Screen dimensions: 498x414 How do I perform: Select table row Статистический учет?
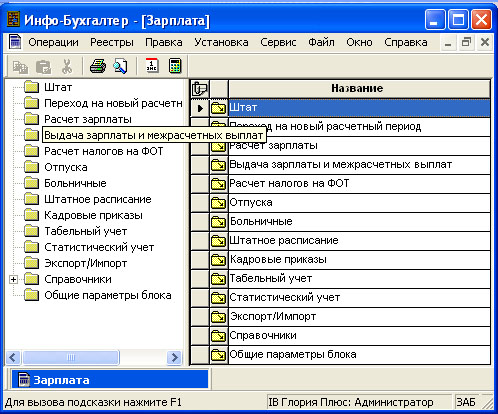[x=359, y=298]
